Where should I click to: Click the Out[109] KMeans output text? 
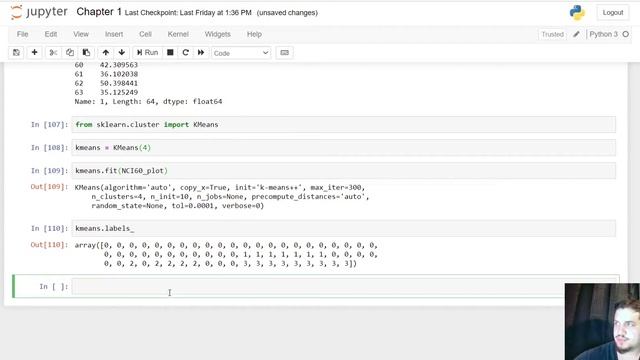coord(222,196)
